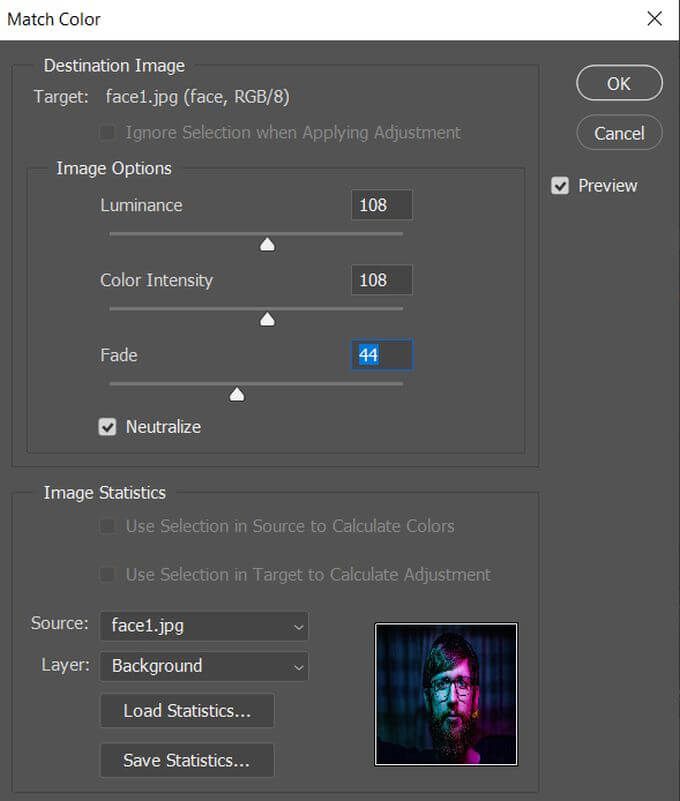Click the Luminance slider track right end
The image size is (680, 801).
coord(398,234)
